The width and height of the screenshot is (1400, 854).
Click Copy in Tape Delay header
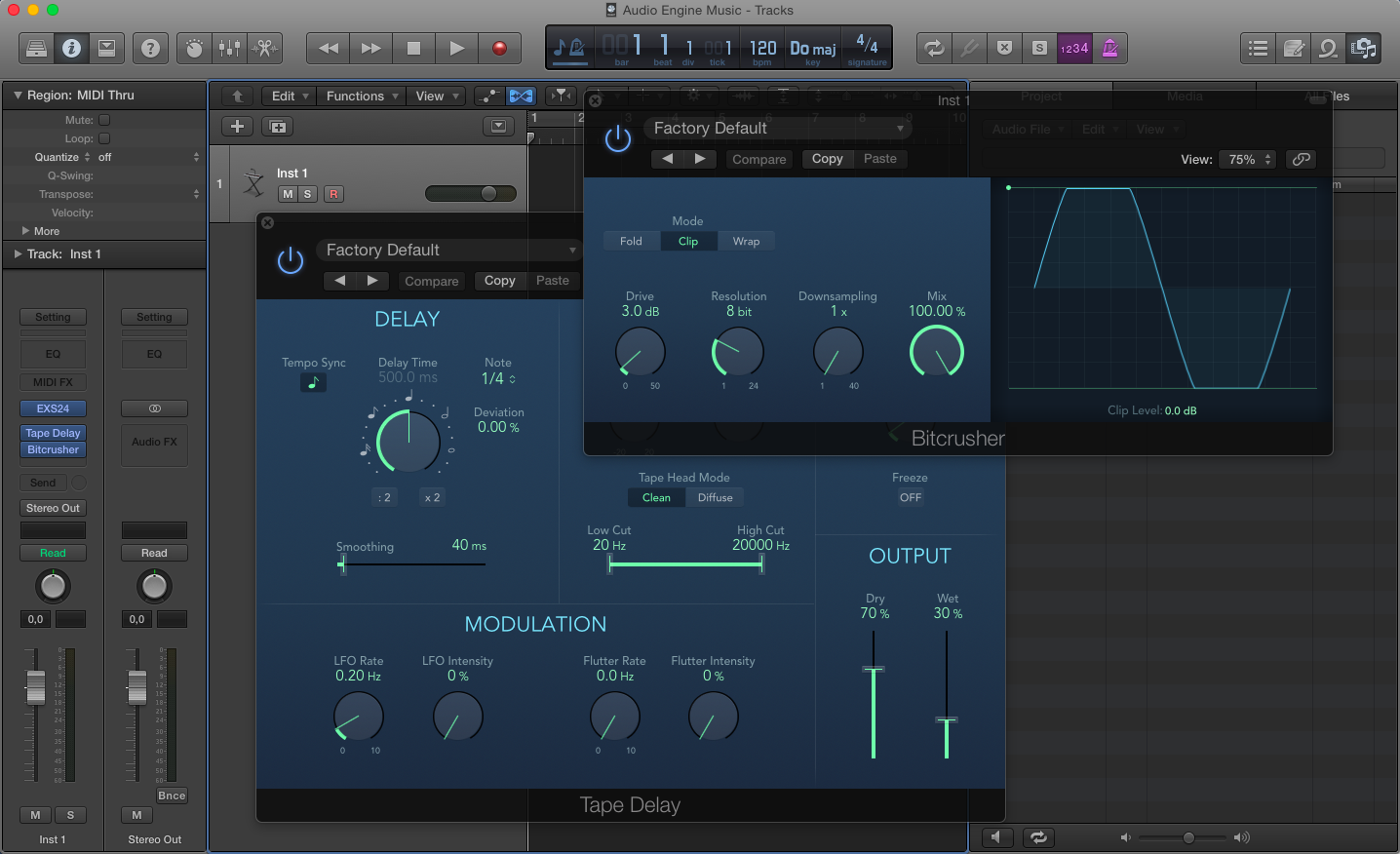click(x=500, y=281)
